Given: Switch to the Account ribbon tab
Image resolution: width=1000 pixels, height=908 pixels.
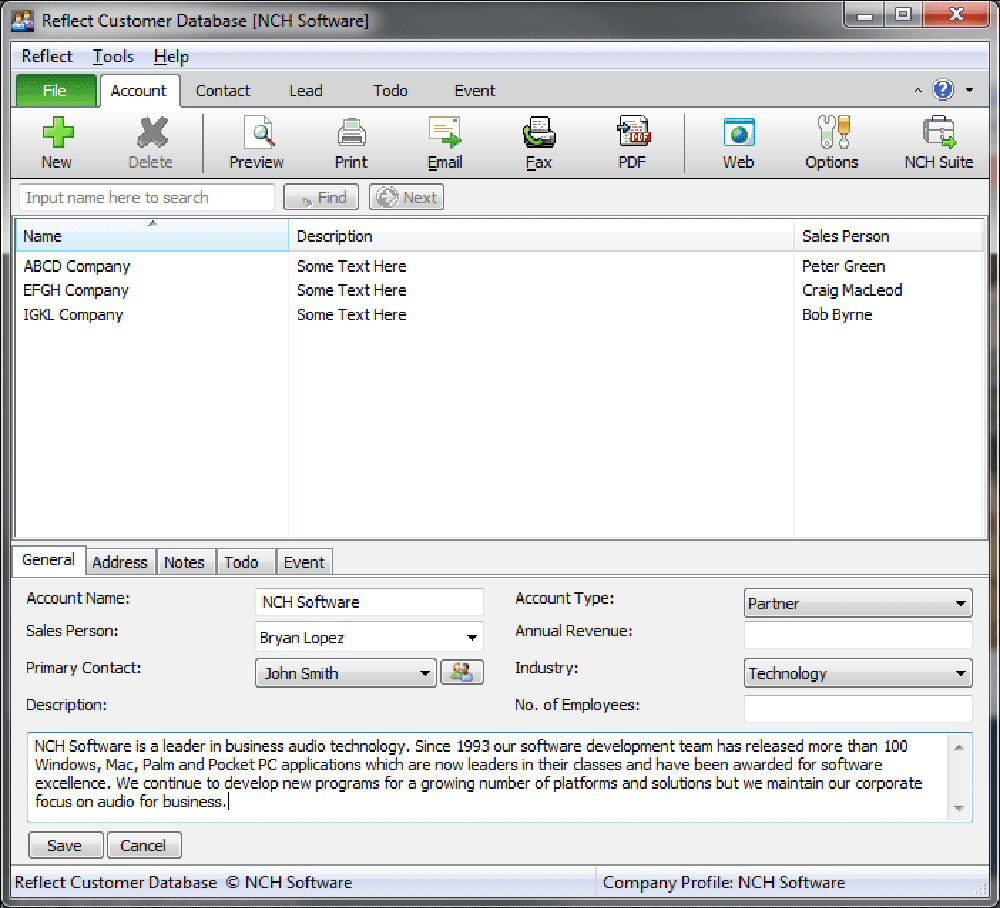Looking at the screenshot, I should 138,91.
